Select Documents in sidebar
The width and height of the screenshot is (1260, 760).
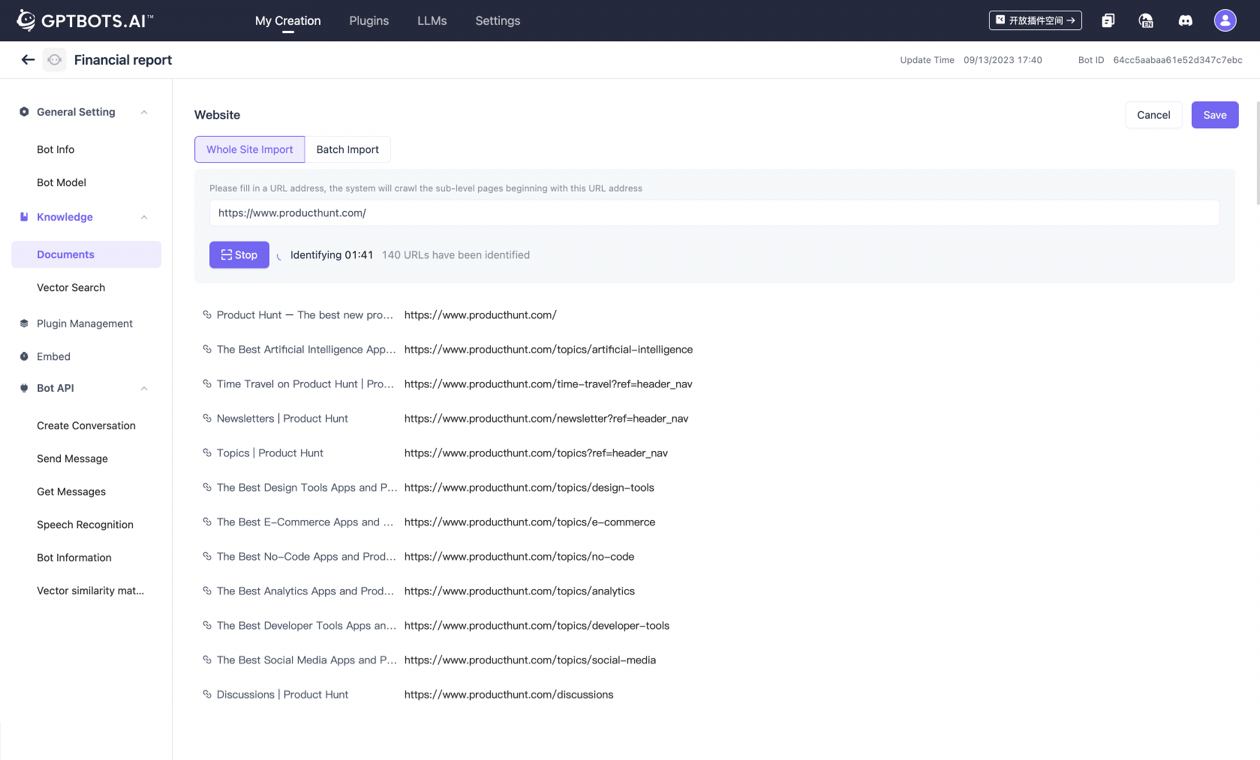coord(86,254)
